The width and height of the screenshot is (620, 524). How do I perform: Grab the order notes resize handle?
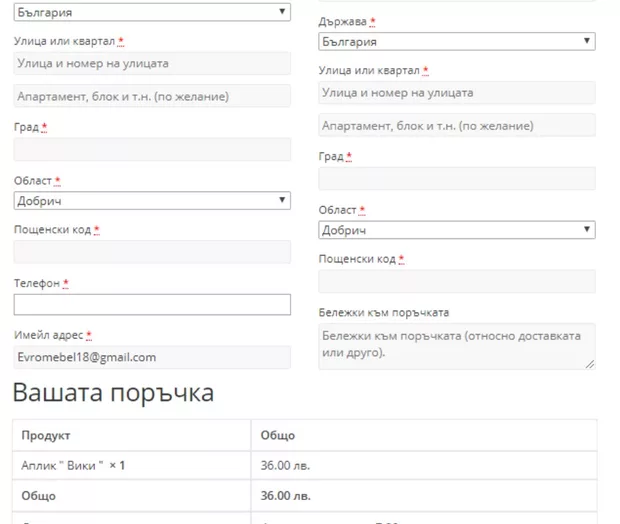click(589, 364)
